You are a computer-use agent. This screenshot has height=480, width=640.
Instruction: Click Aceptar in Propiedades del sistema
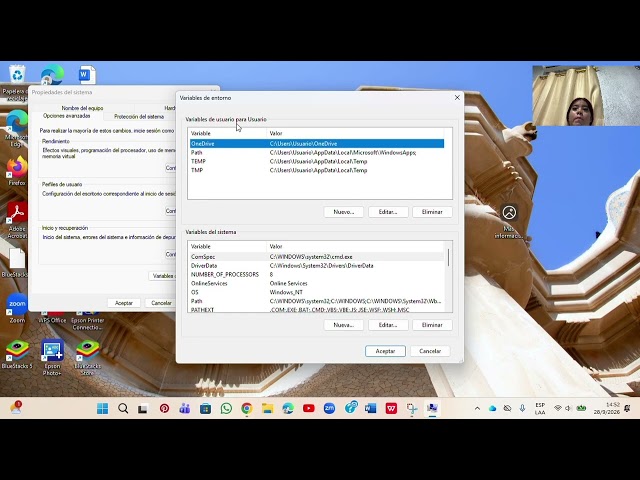click(124, 303)
